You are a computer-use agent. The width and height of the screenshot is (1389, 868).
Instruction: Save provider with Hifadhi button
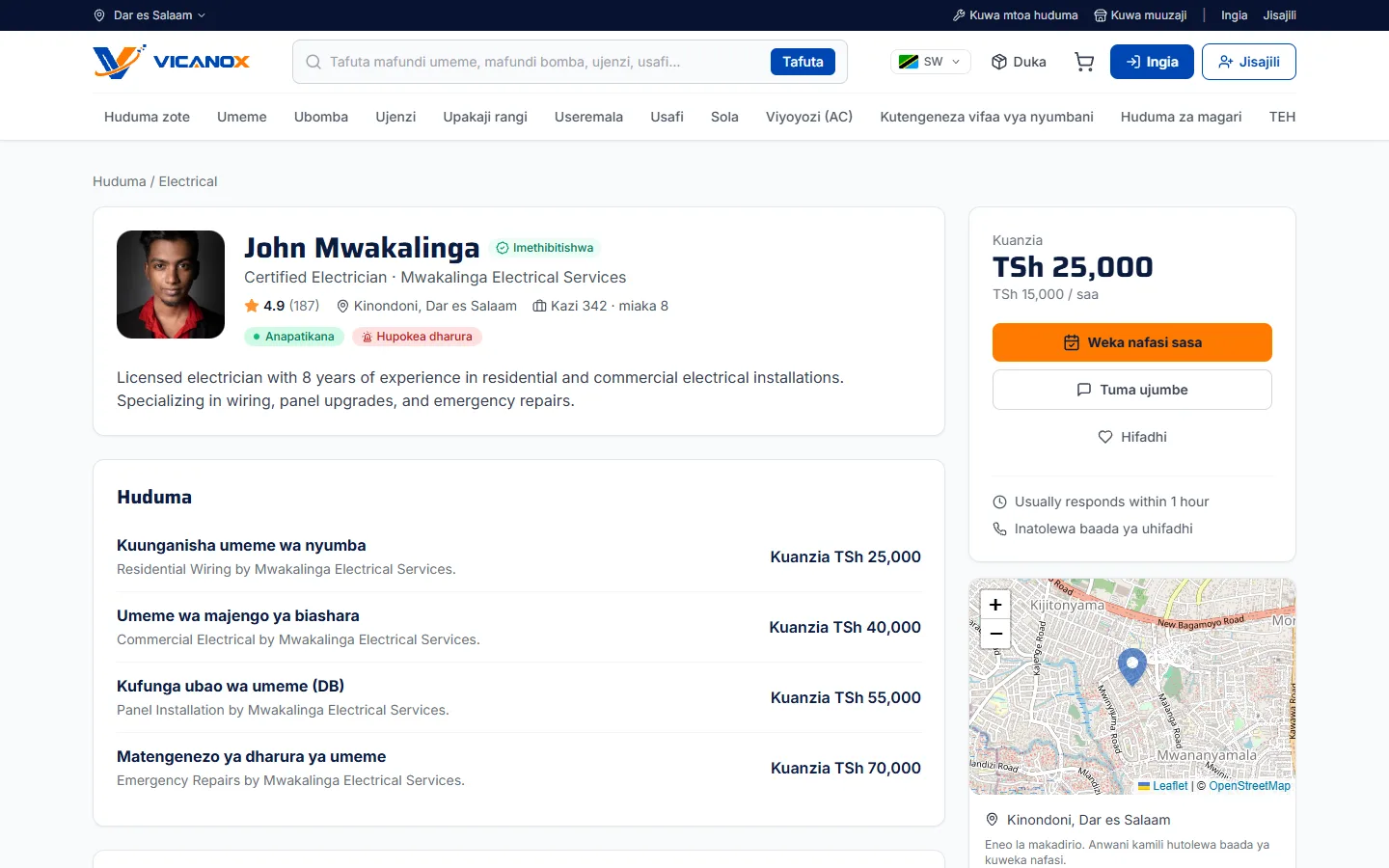[1132, 437]
